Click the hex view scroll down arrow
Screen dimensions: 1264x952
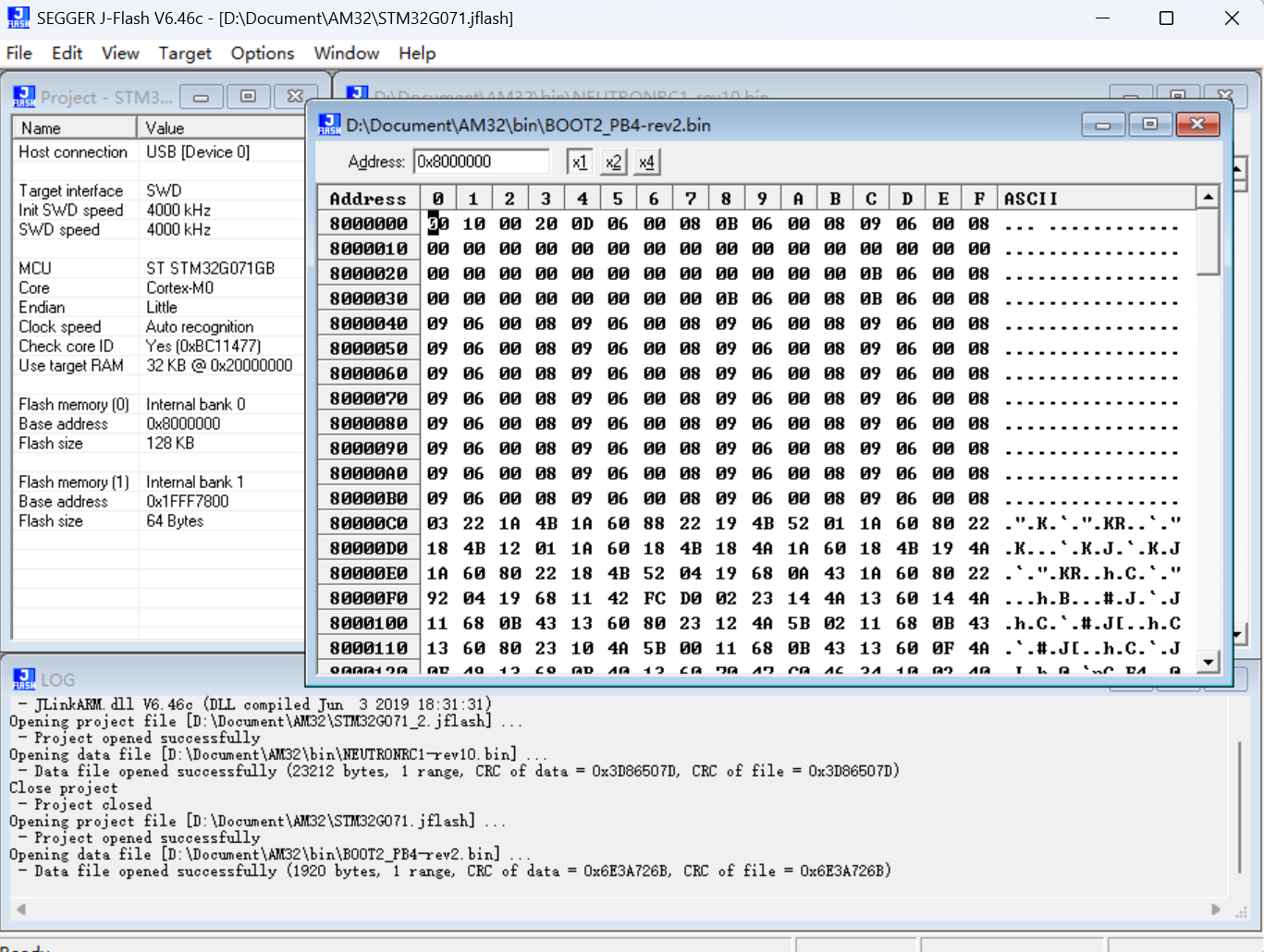coord(1208,662)
